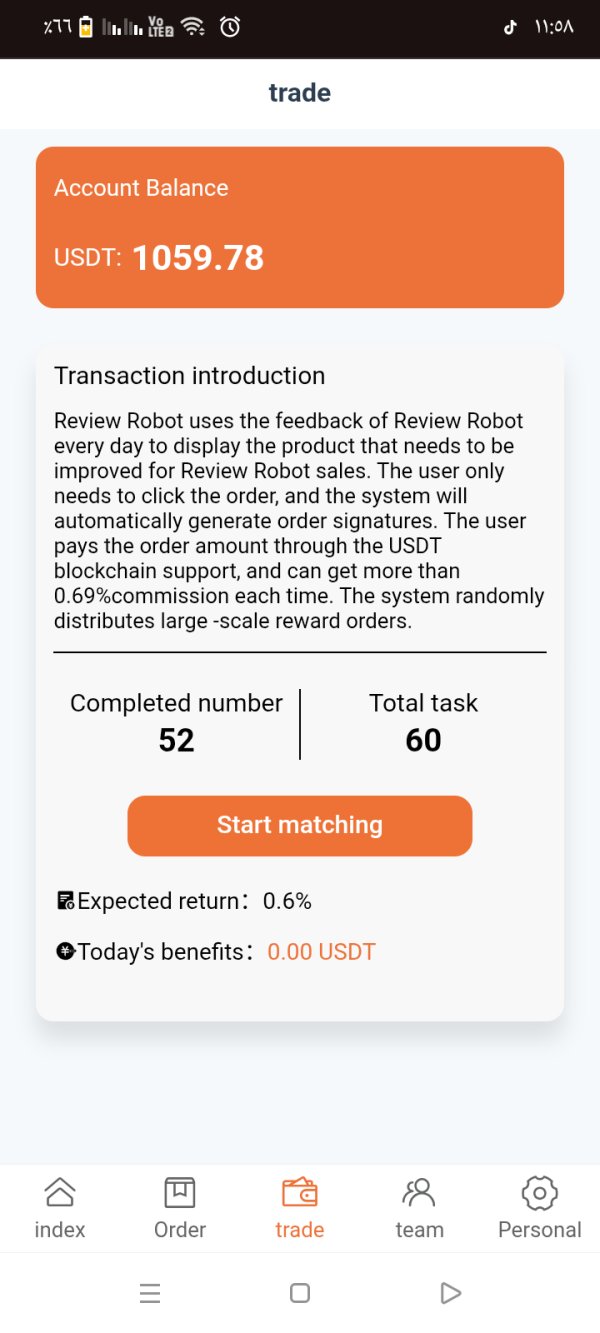This screenshot has width=600, height=1333.
Task: Tap the Expected return document icon
Action: tap(66, 901)
